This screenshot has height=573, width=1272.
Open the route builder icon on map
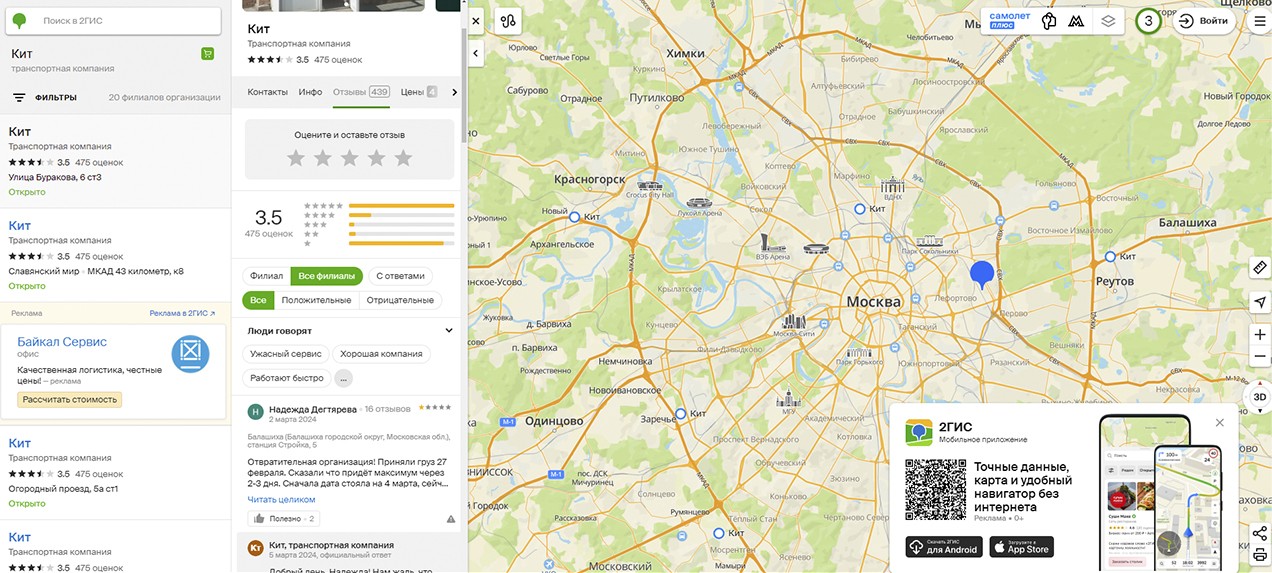pos(508,21)
